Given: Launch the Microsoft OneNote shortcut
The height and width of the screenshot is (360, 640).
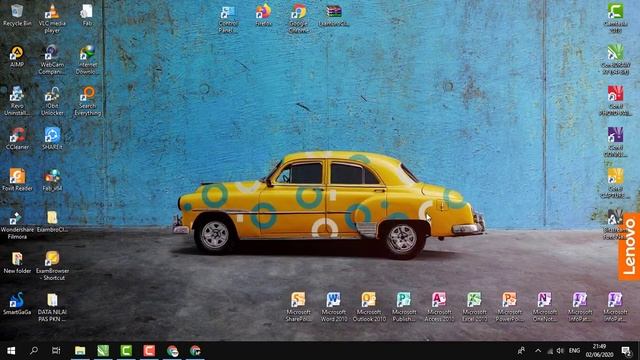Looking at the screenshot, I should click(x=544, y=307).
